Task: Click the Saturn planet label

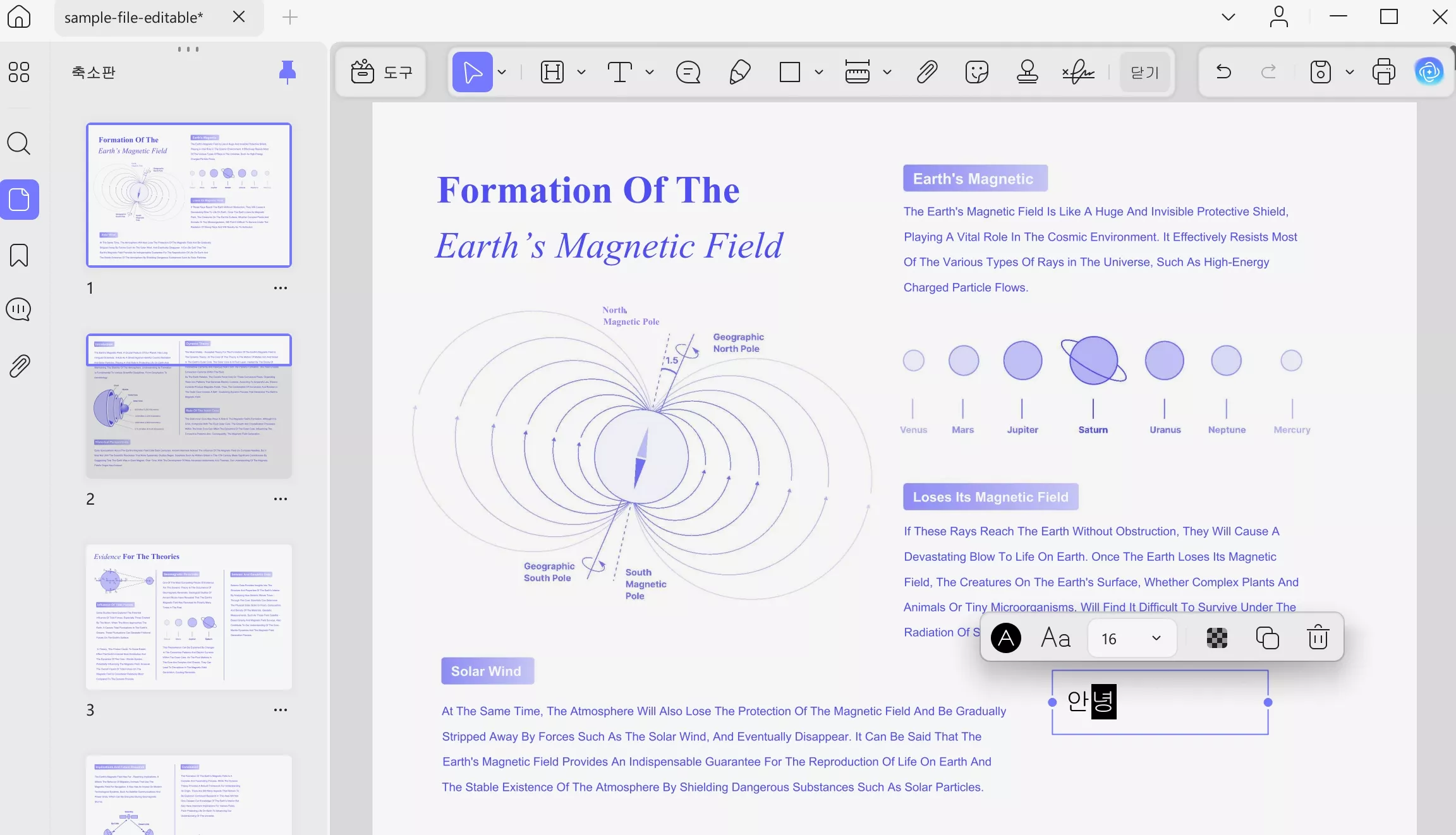Action: tap(1093, 430)
